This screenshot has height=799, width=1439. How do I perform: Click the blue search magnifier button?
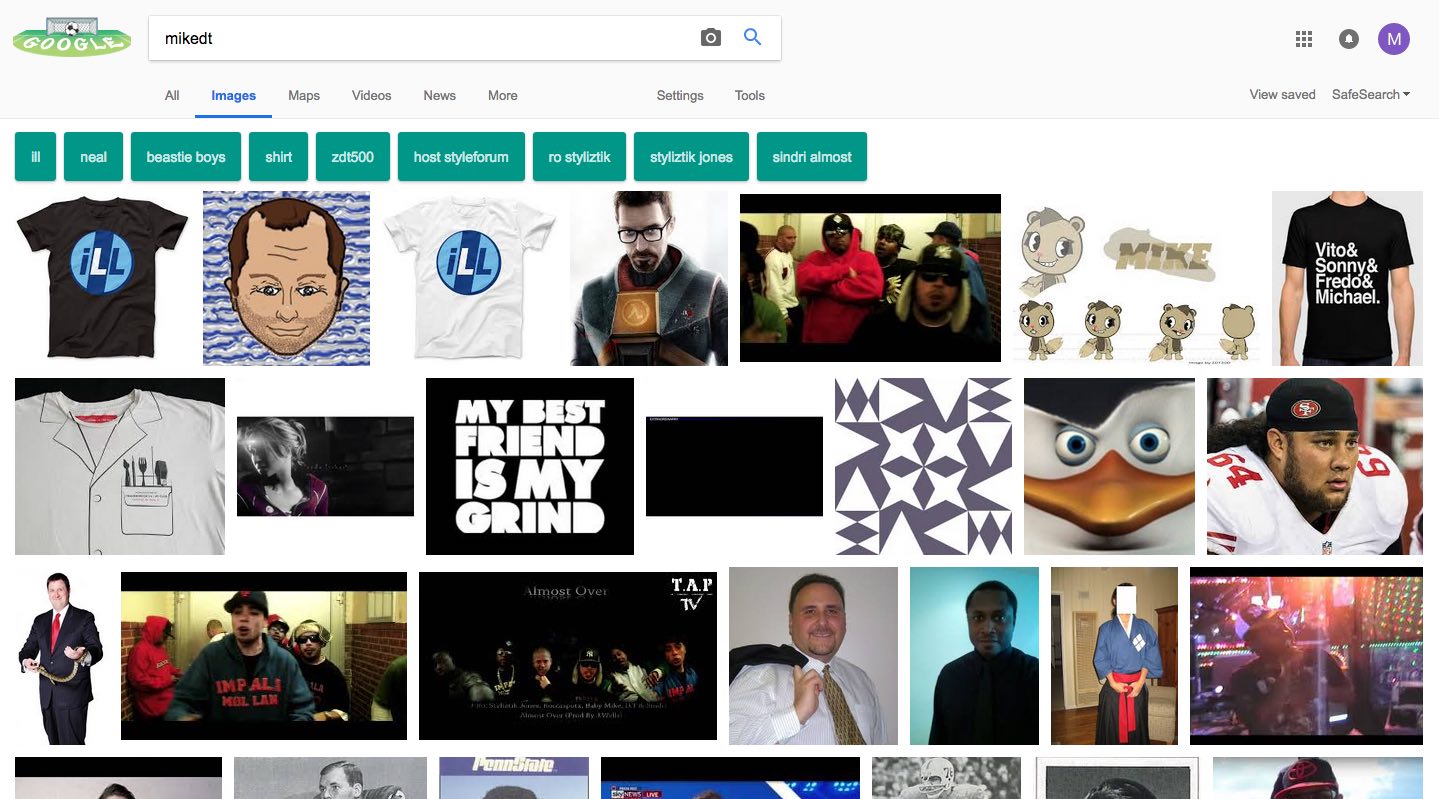tap(753, 38)
